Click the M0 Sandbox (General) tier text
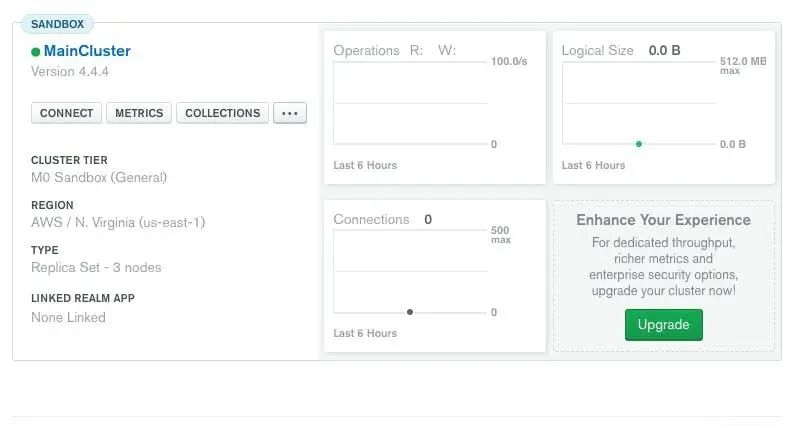Image resolution: width=797 pixels, height=426 pixels. pos(99,177)
